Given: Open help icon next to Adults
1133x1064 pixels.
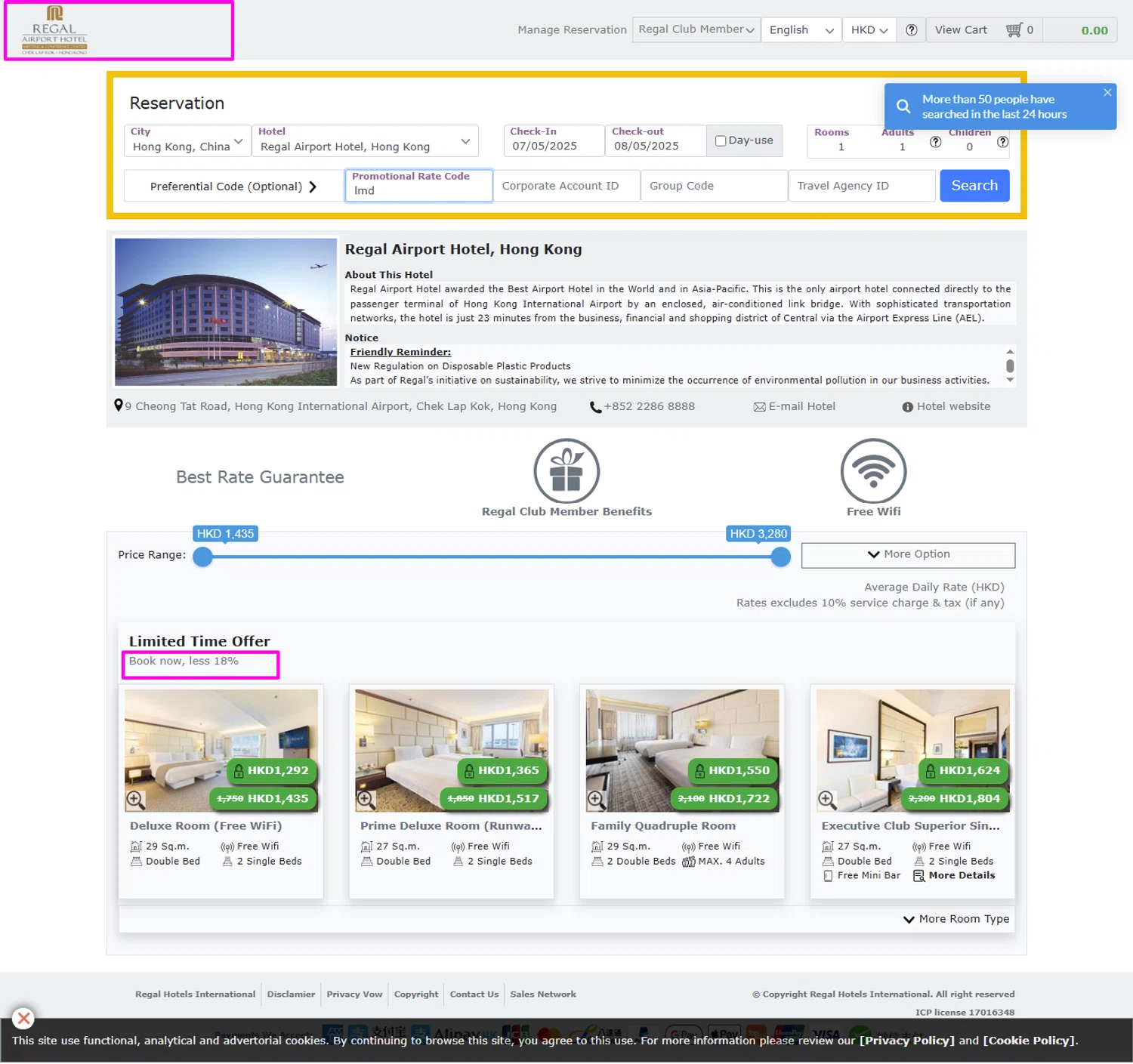Looking at the screenshot, I should [936, 142].
